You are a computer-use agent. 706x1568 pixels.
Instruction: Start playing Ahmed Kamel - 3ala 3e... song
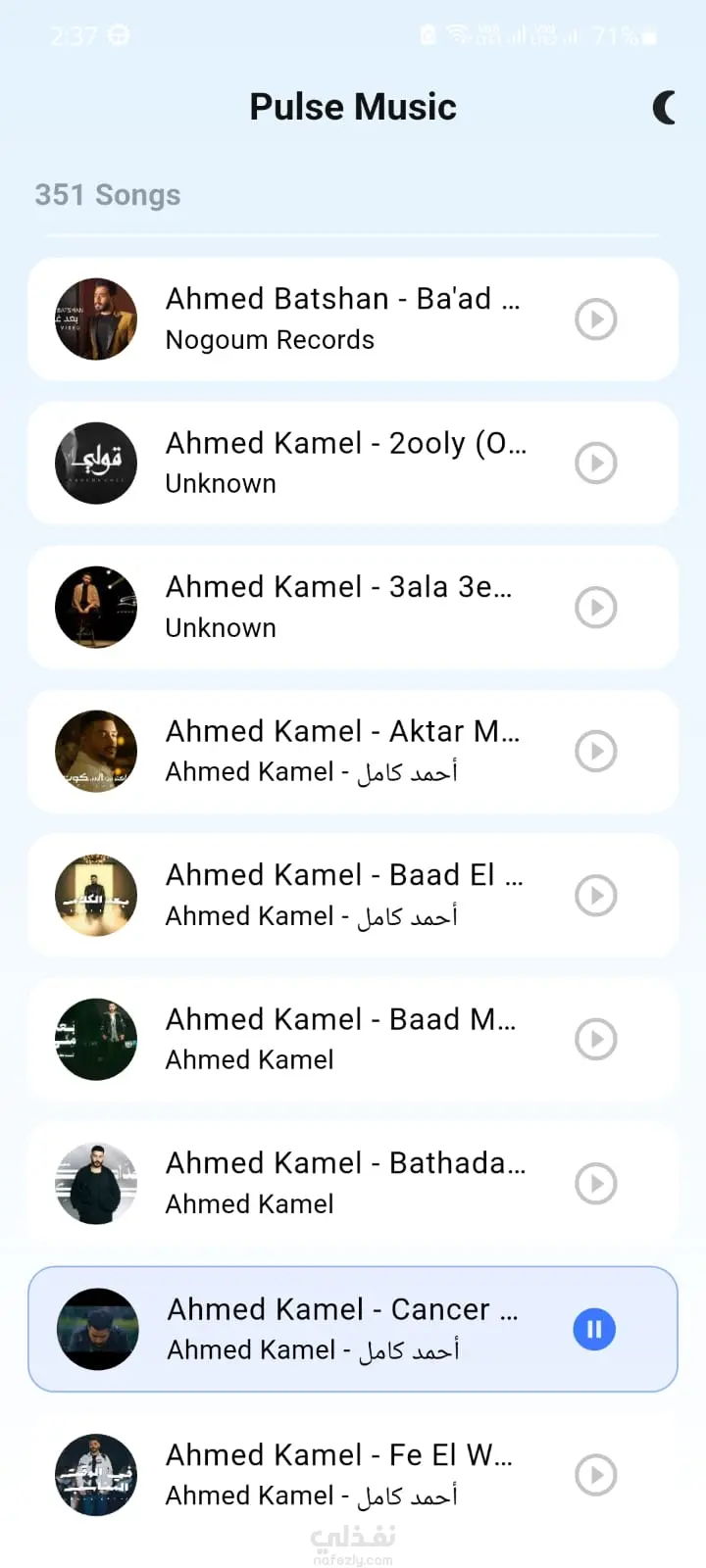[595, 608]
